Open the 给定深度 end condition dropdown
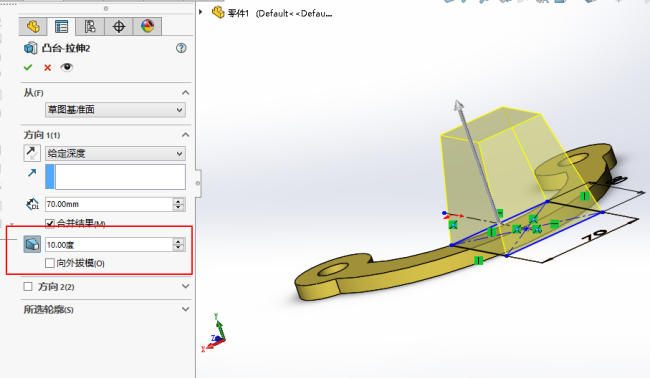 (x=115, y=154)
